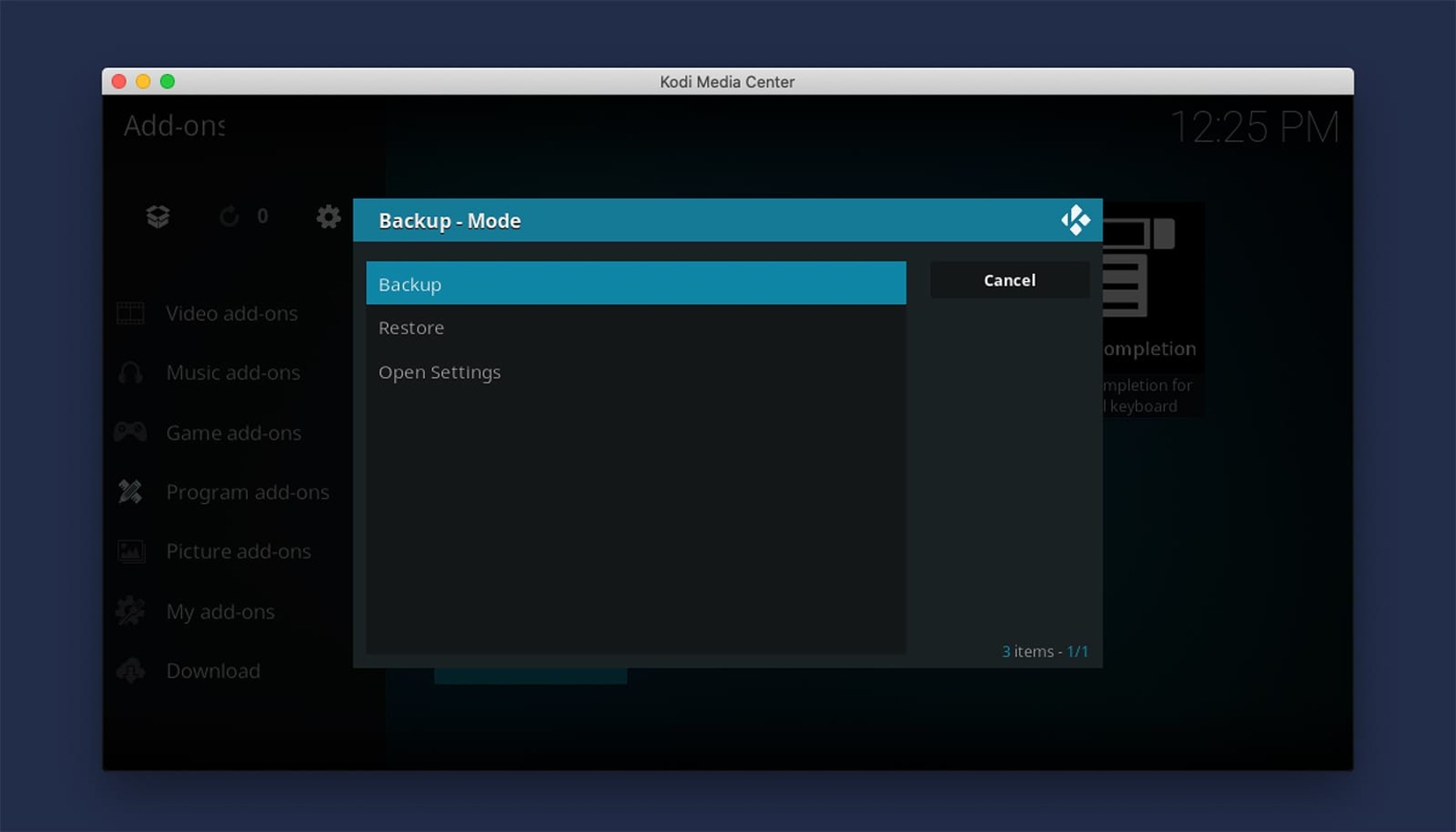Screen dimensions: 1456x832
Task: Maximize Kodi window with green button
Action: [167, 81]
